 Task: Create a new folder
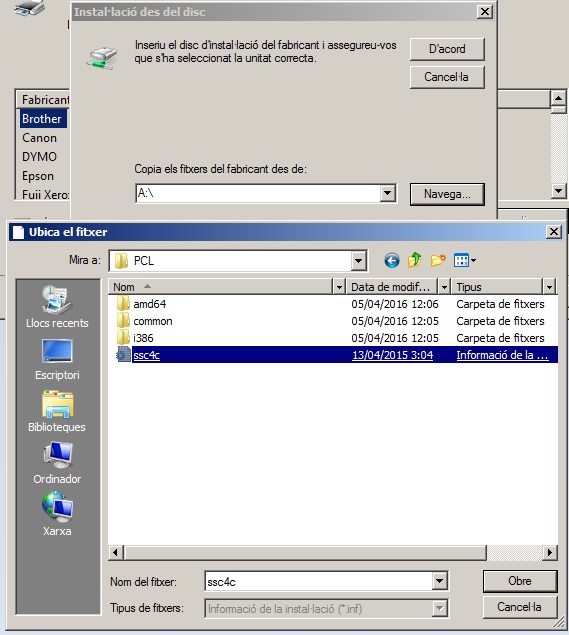tap(438, 260)
